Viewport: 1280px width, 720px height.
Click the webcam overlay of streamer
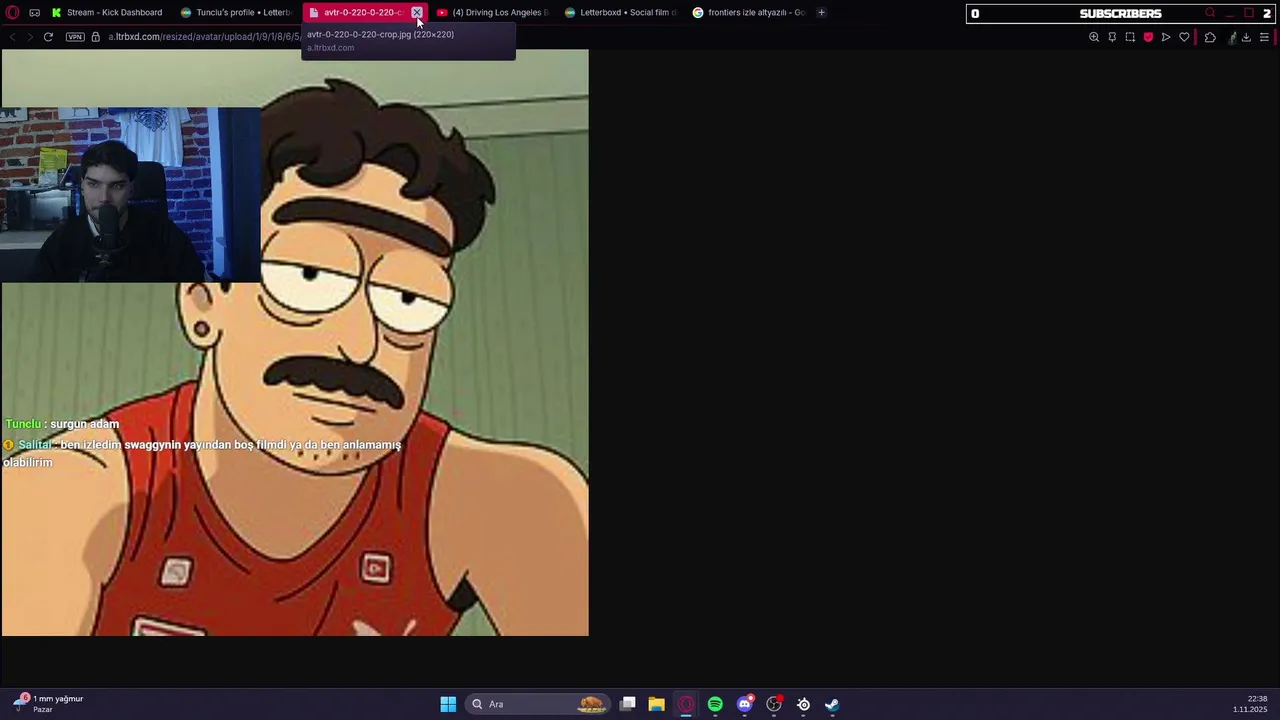tap(130, 195)
